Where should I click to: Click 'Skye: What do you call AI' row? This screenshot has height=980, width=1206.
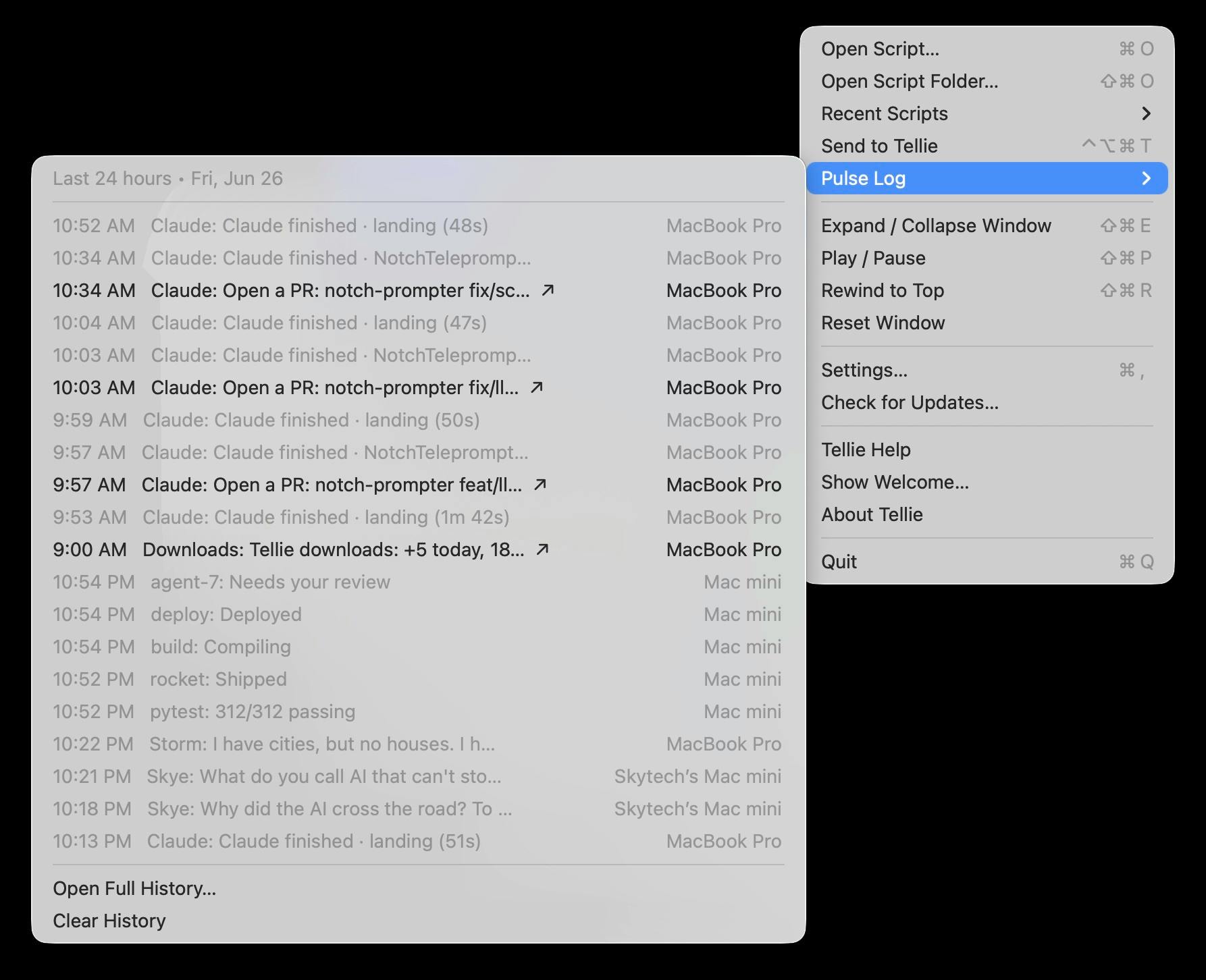pyautogui.click(x=419, y=776)
